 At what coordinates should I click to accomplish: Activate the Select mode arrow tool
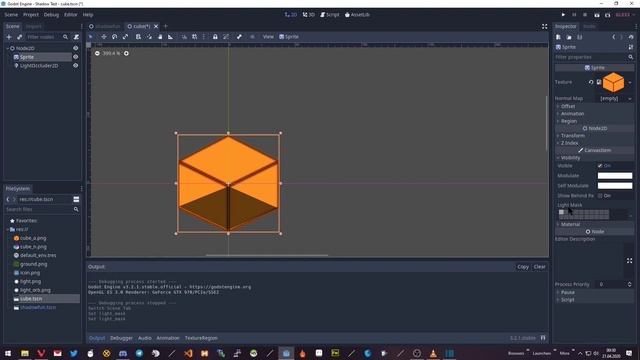pyautogui.click(x=91, y=37)
